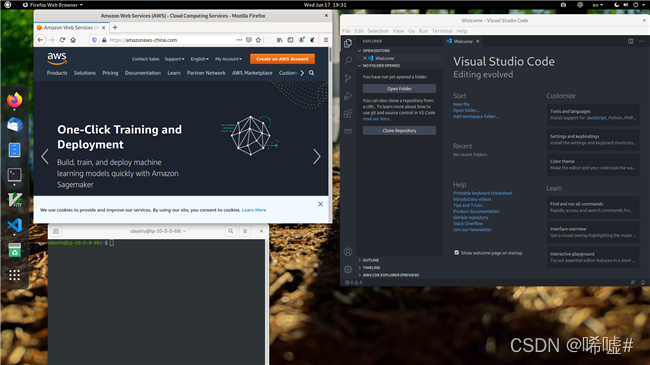Expand OUTLINE section
Image resolution: width=650 pixels, height=365 pixels.
[x=370, y=260]
